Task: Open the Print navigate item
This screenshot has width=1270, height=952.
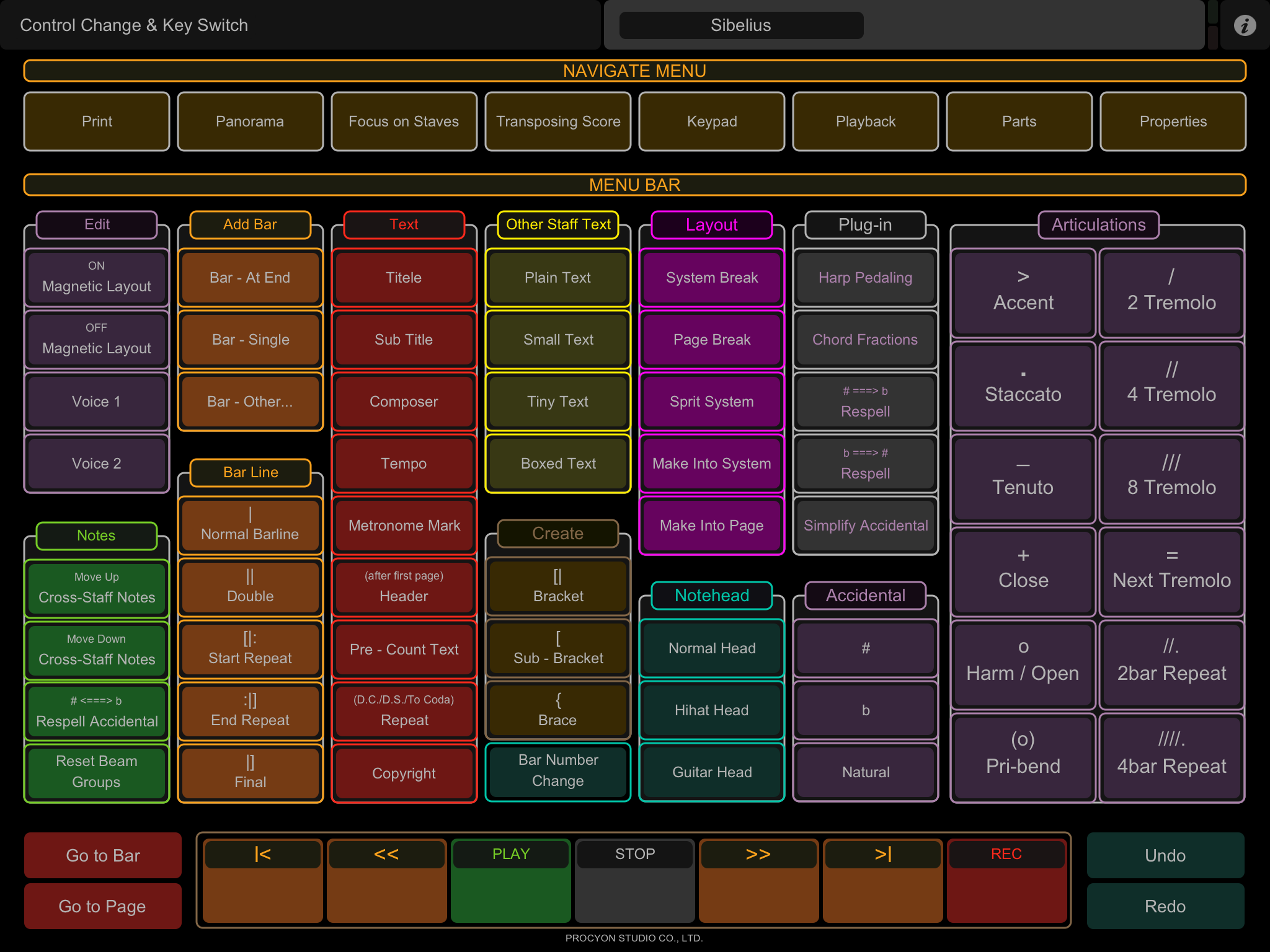Action: click(97, 121)
